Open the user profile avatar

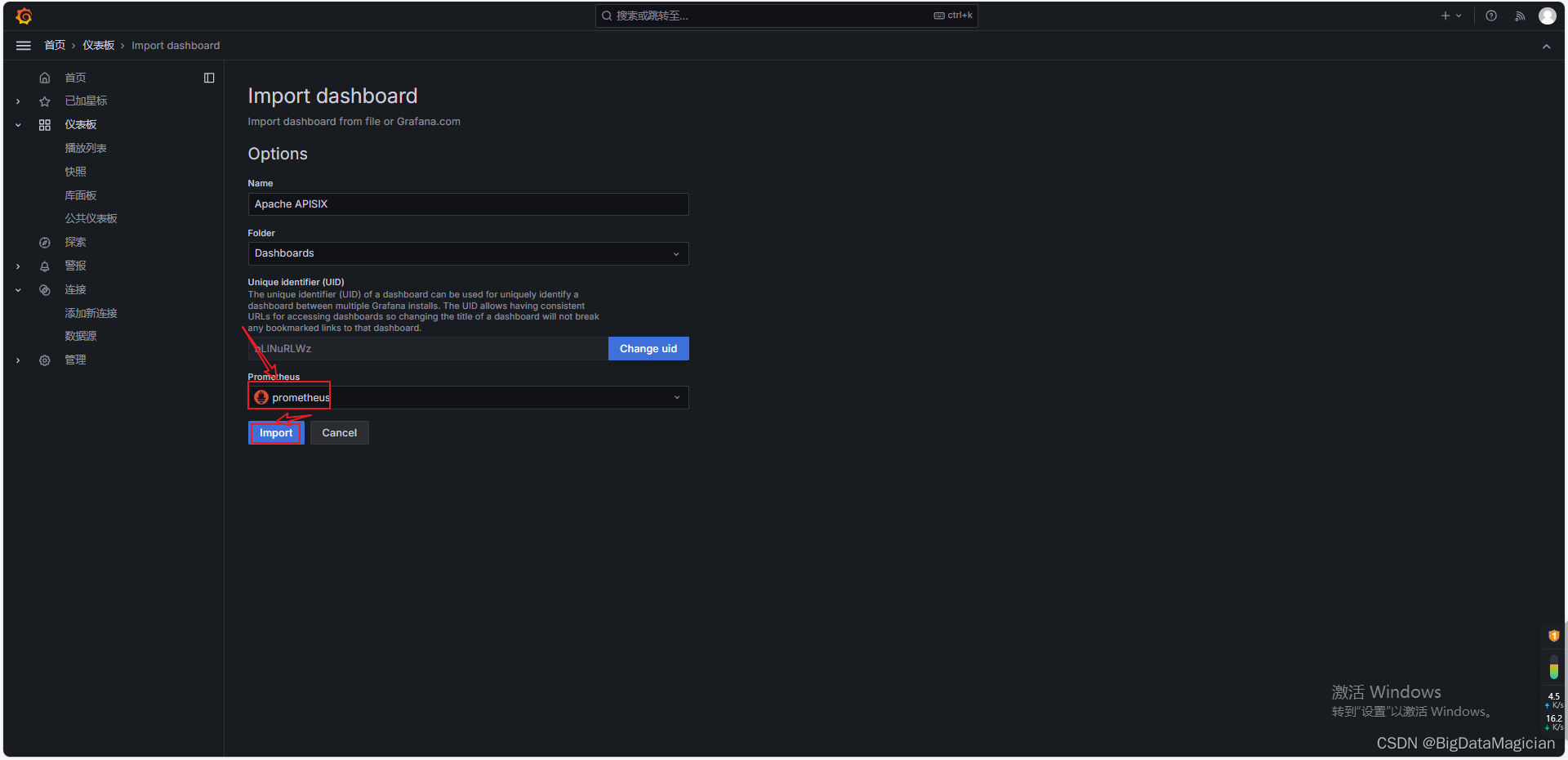1548,16
